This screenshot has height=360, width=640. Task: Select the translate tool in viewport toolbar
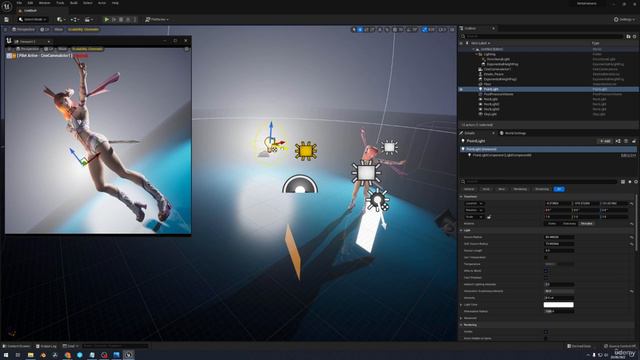tap(360, 29)
